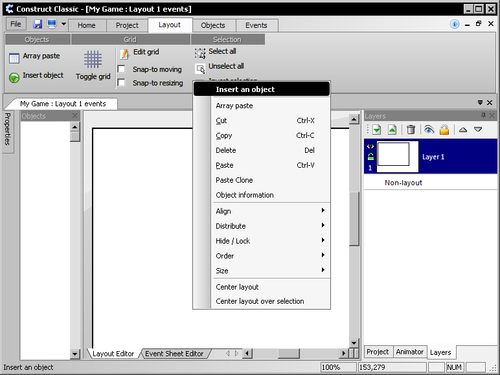Click the blue info help icon
Viewport: 500px width, 375px height.
tap(454, 24)
